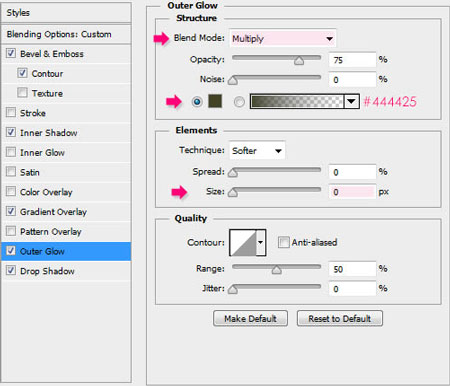
Task: Open the Satin settings
Action: click(x=30, y=172)
